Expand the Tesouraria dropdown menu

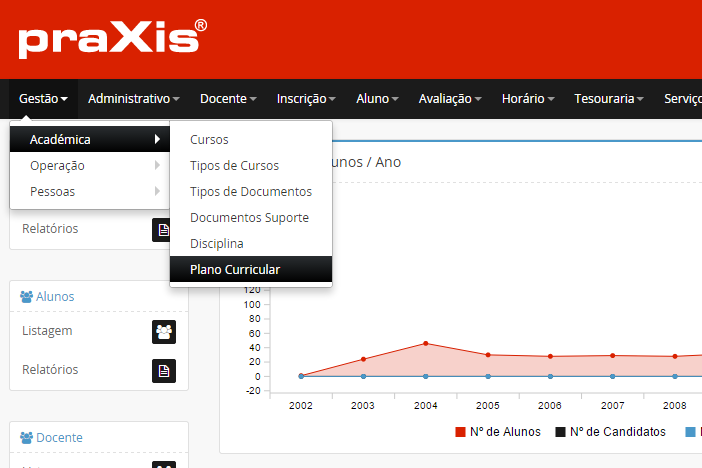608,99
